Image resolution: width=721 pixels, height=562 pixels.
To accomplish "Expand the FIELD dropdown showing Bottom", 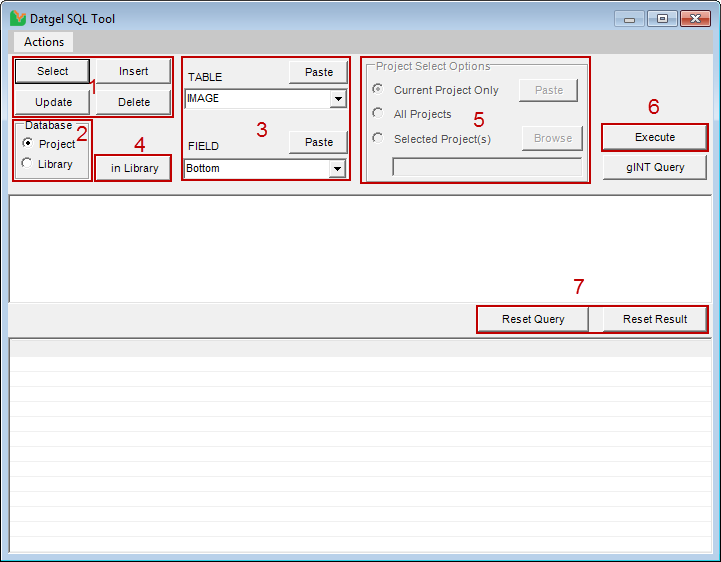I will (337, 169).
